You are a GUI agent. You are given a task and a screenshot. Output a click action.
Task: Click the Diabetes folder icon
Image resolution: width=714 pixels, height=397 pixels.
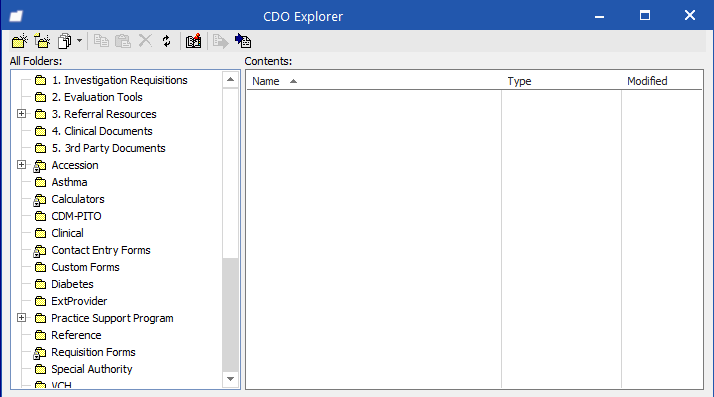(x=41, y=284)
